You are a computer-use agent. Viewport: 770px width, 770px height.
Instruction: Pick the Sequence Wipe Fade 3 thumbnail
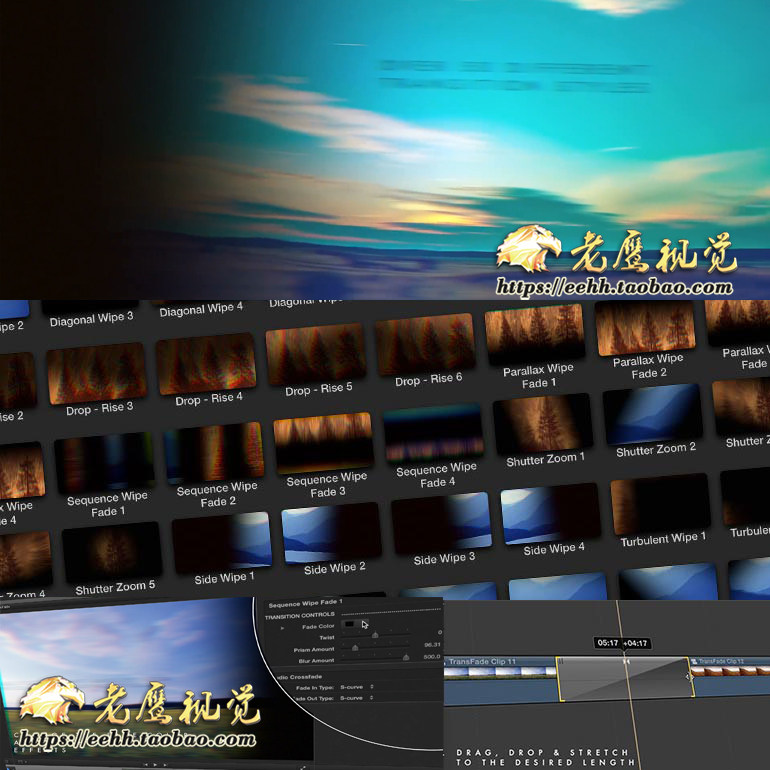click(x=324, y=443)
